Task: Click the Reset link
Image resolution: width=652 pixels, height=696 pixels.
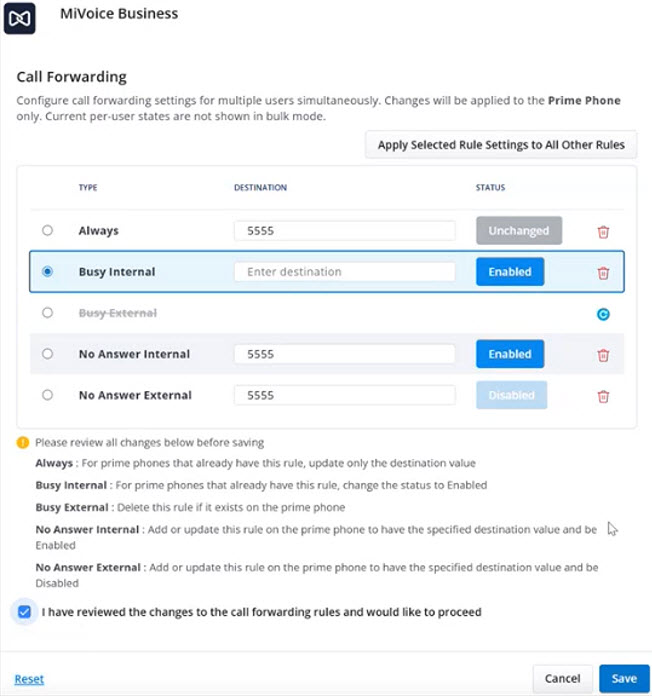Action: point(29,679)
